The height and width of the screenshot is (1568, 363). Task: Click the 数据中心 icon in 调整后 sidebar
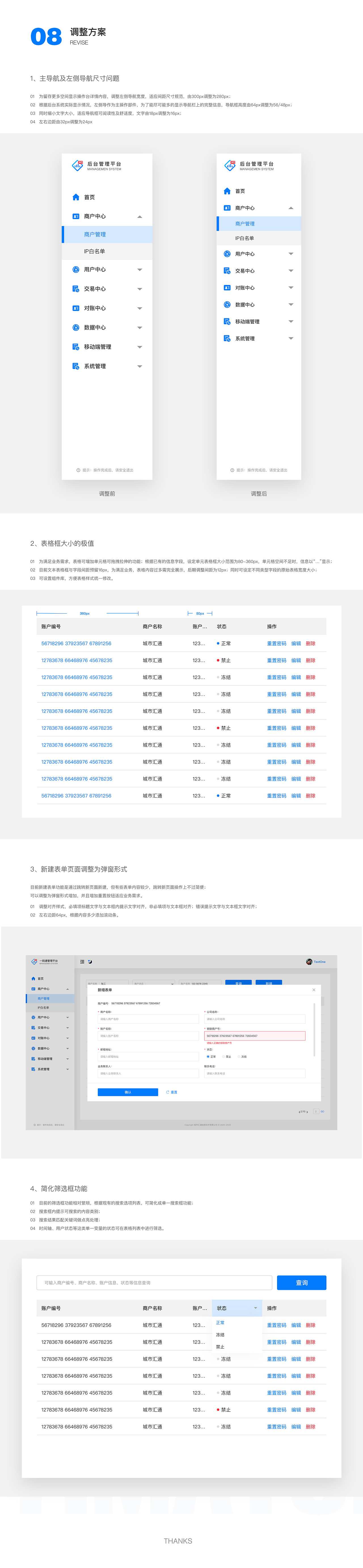pyautogui.click(x=227, y=304)
